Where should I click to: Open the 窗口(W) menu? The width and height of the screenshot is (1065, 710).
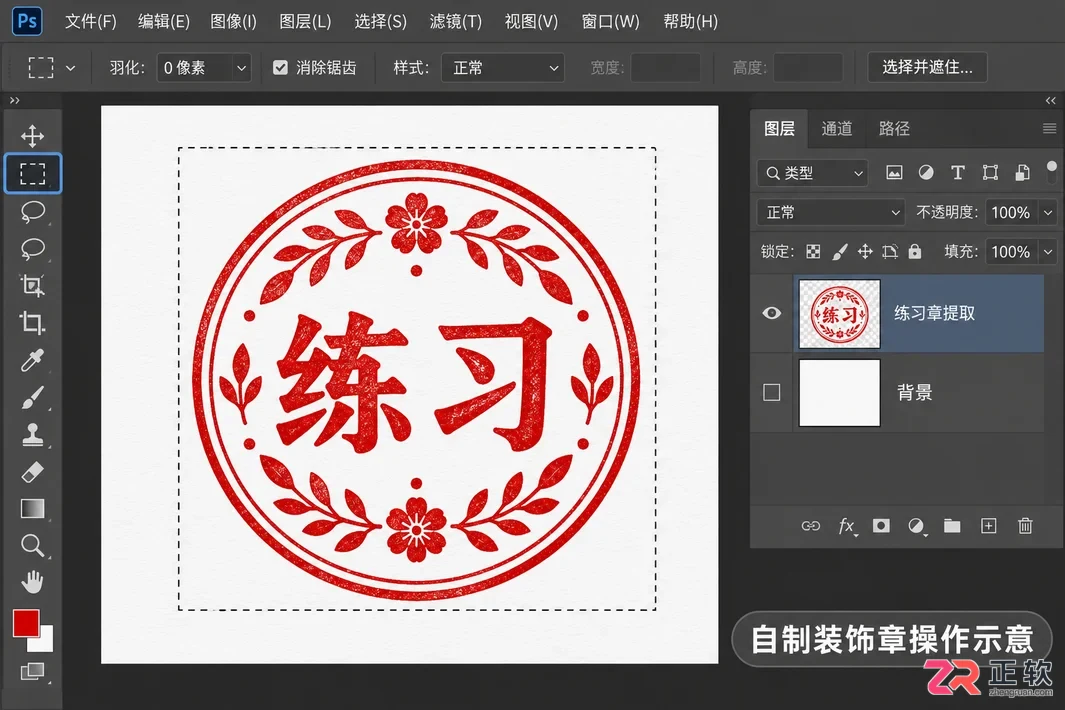point(610,22)
